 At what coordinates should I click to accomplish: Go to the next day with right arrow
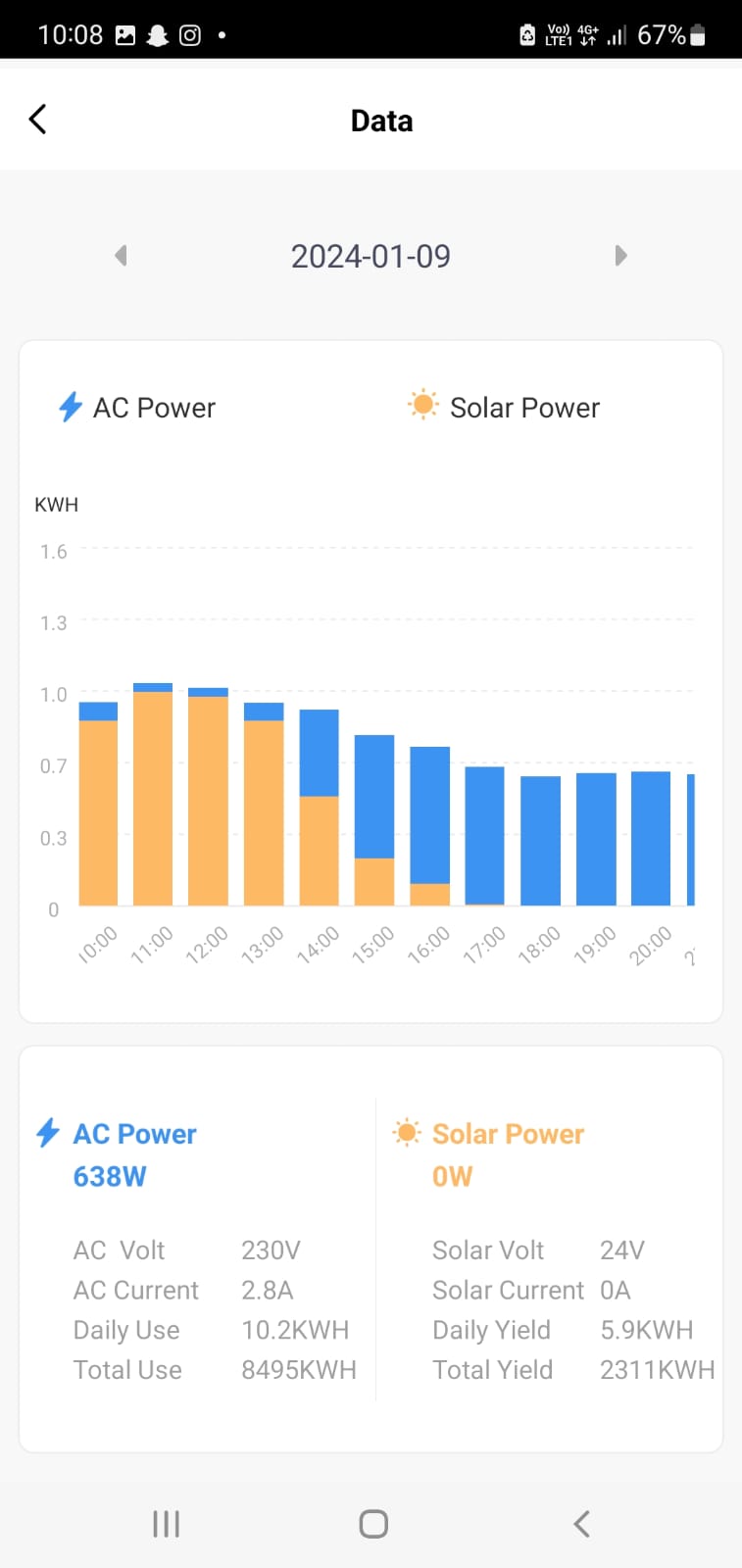pos(620,256)
